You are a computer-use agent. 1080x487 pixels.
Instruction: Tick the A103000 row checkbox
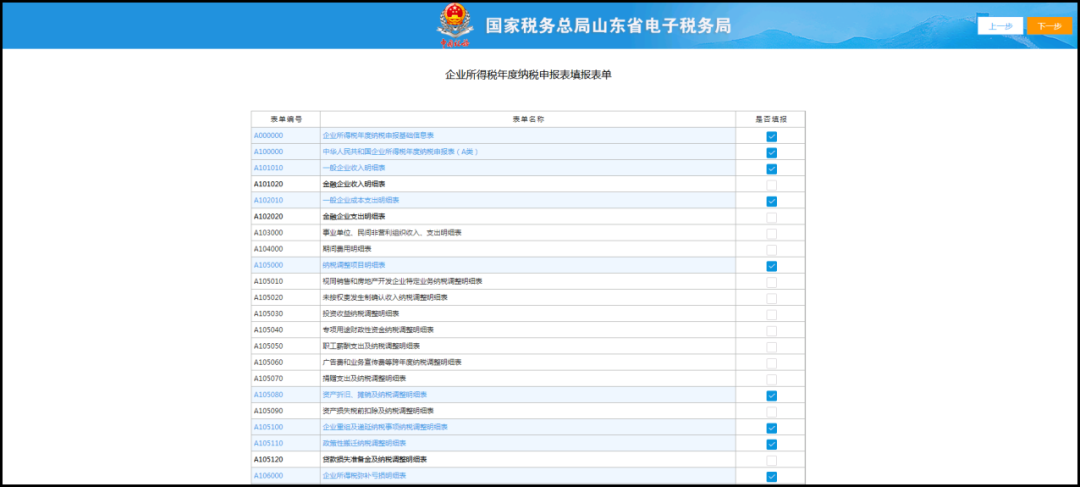point(771,234)
